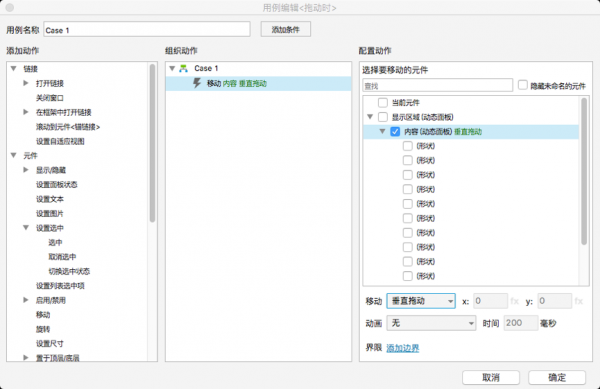Expand the 启用/禁用 action group
600x389 pixels.
(x=26, y=300)
